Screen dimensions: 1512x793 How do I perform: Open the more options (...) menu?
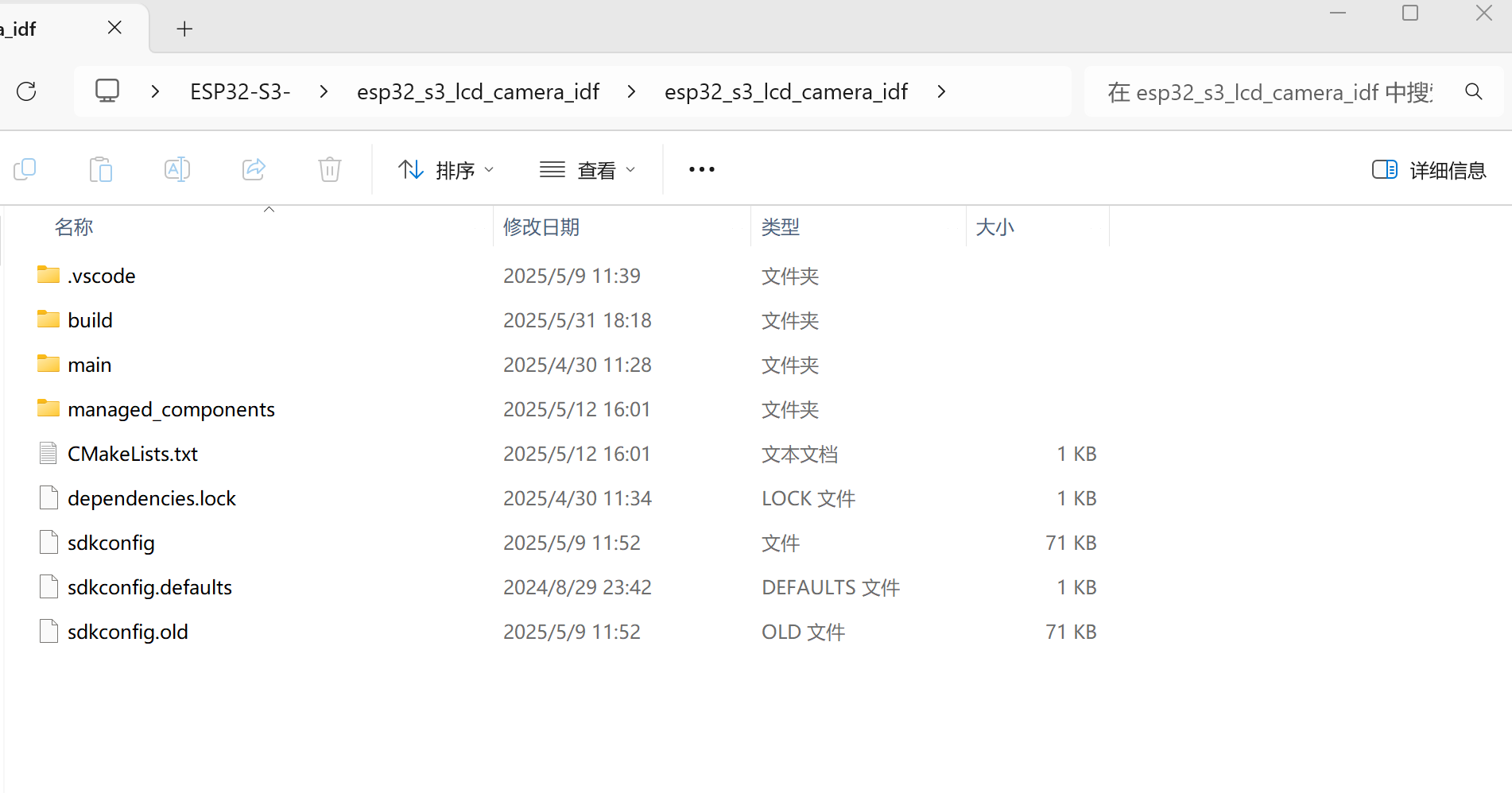(700, 169)
